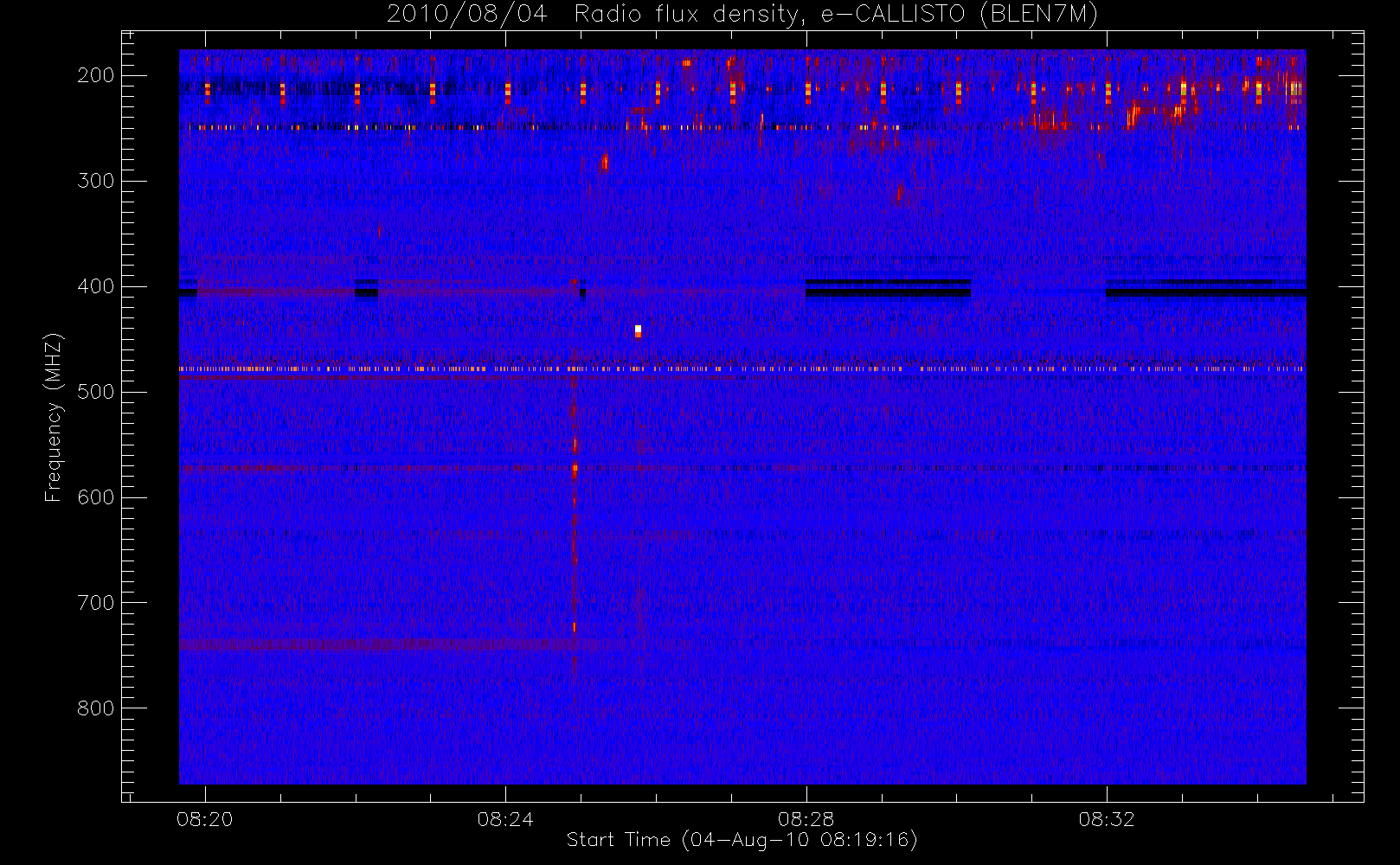
Task: Click the 08:24 time tick label
Action: coord(505,819)
